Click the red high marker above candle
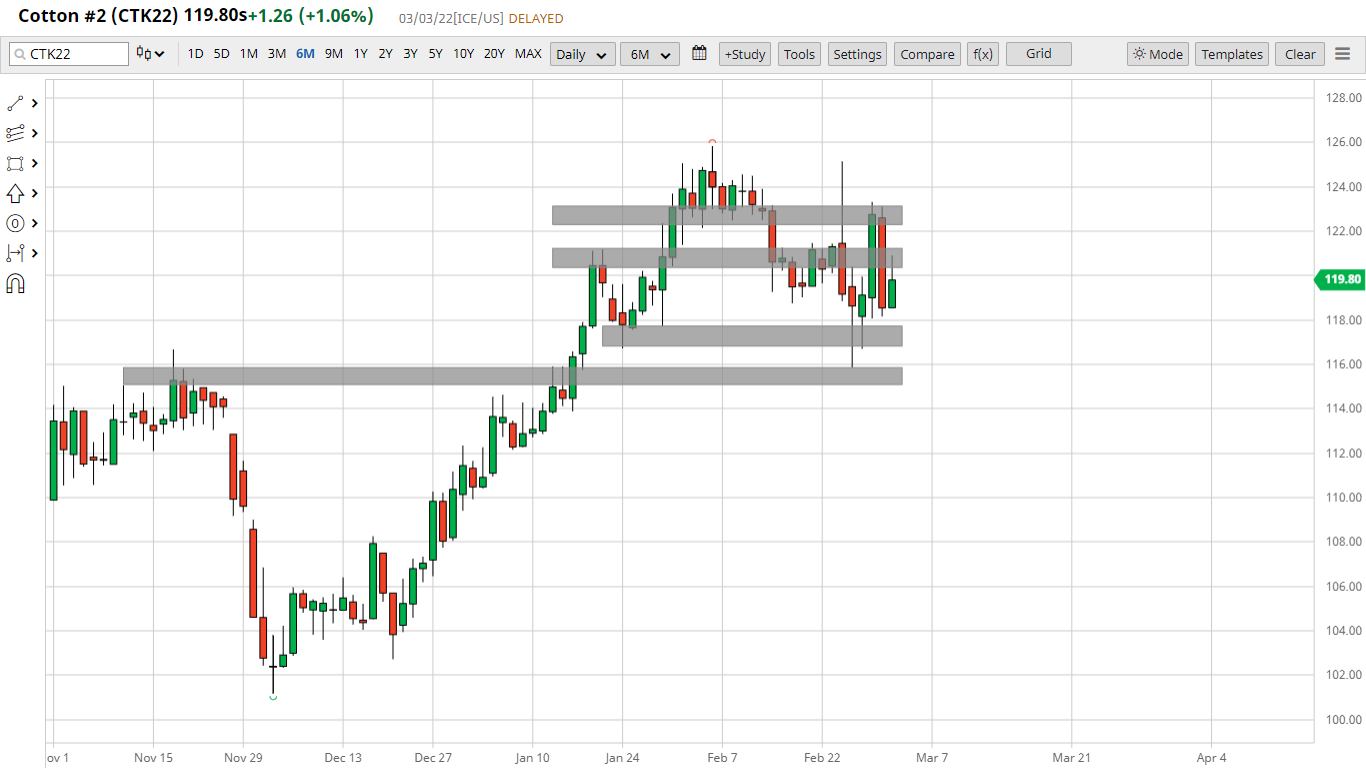Viewport: 1366px width, 768px height. 712,141
